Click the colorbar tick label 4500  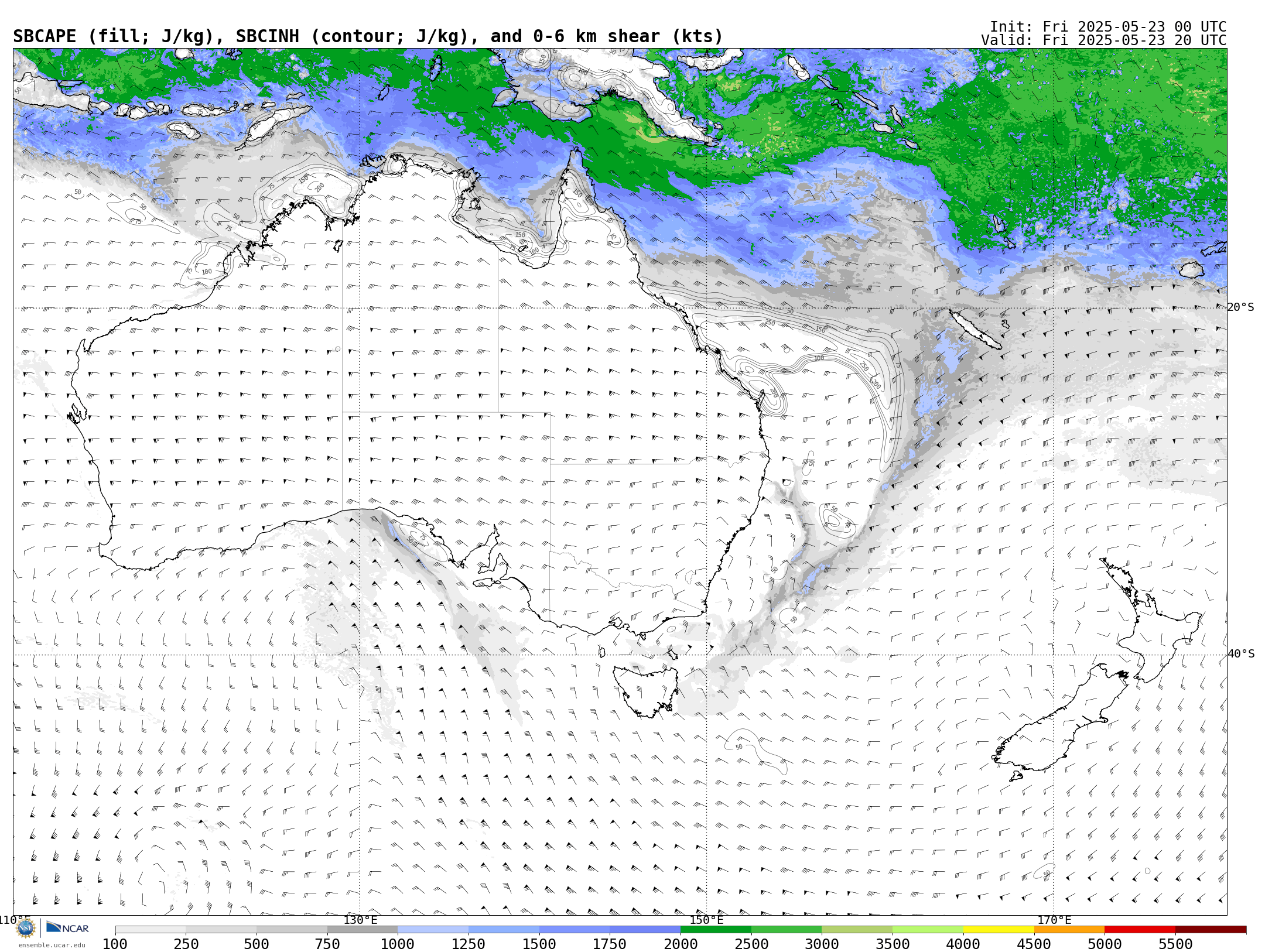point(1034,944)
